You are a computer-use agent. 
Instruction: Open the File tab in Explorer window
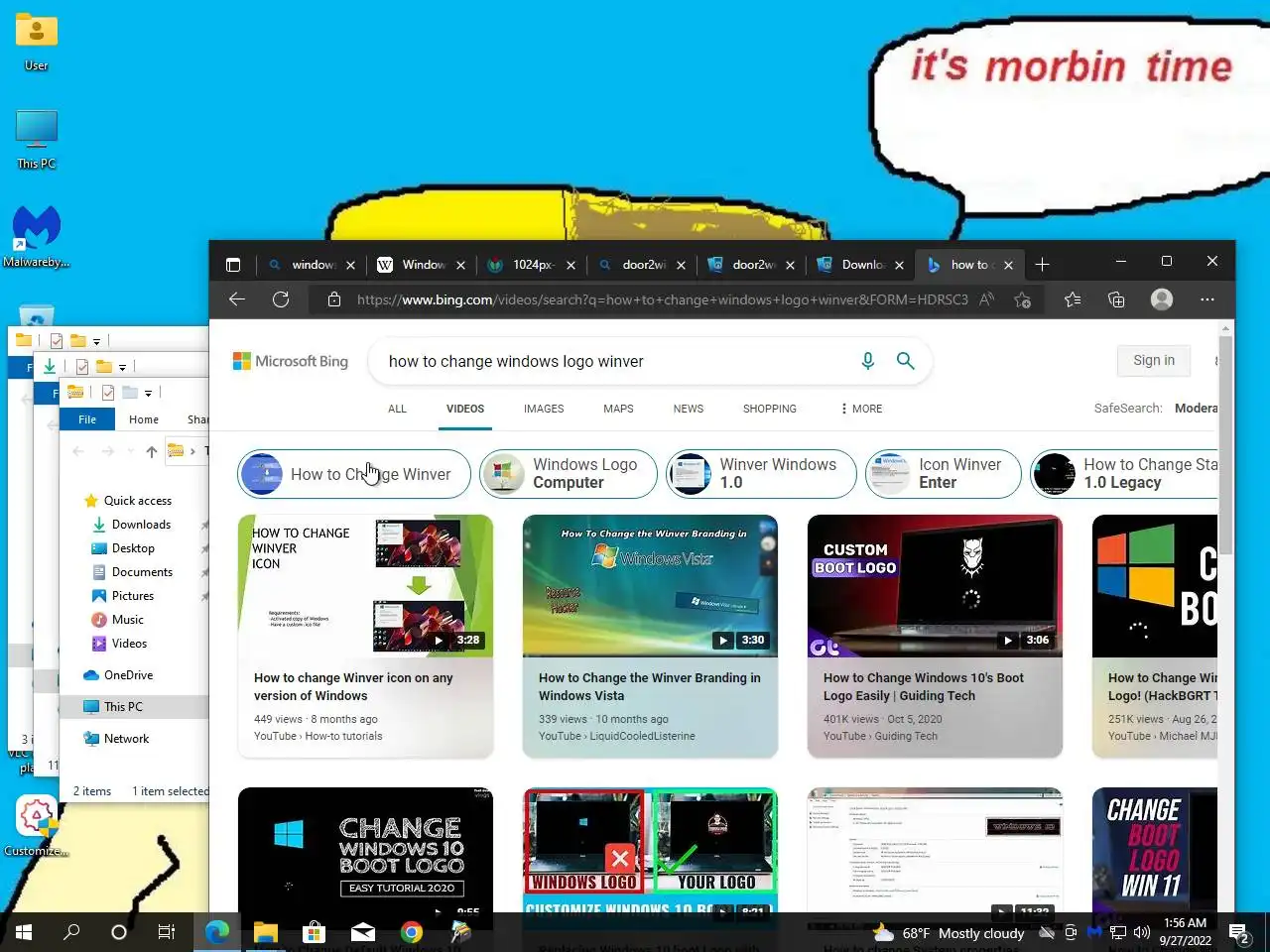click(x=87, y=419)
